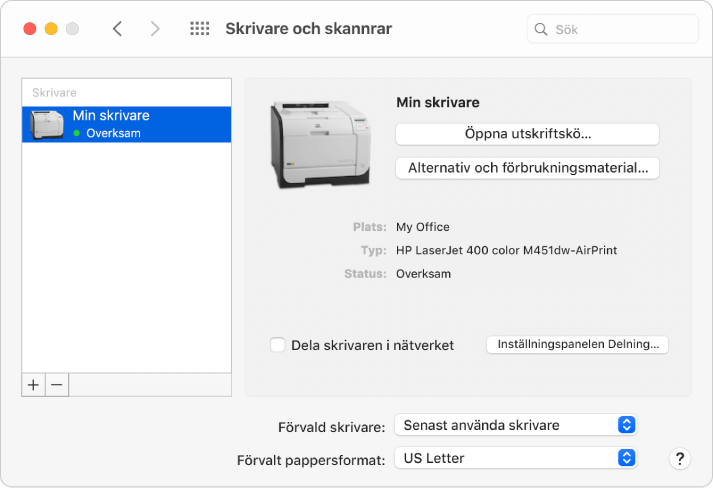Select Min skrivare in the printer list
The image size is (713, 489).
coord(126,124)
